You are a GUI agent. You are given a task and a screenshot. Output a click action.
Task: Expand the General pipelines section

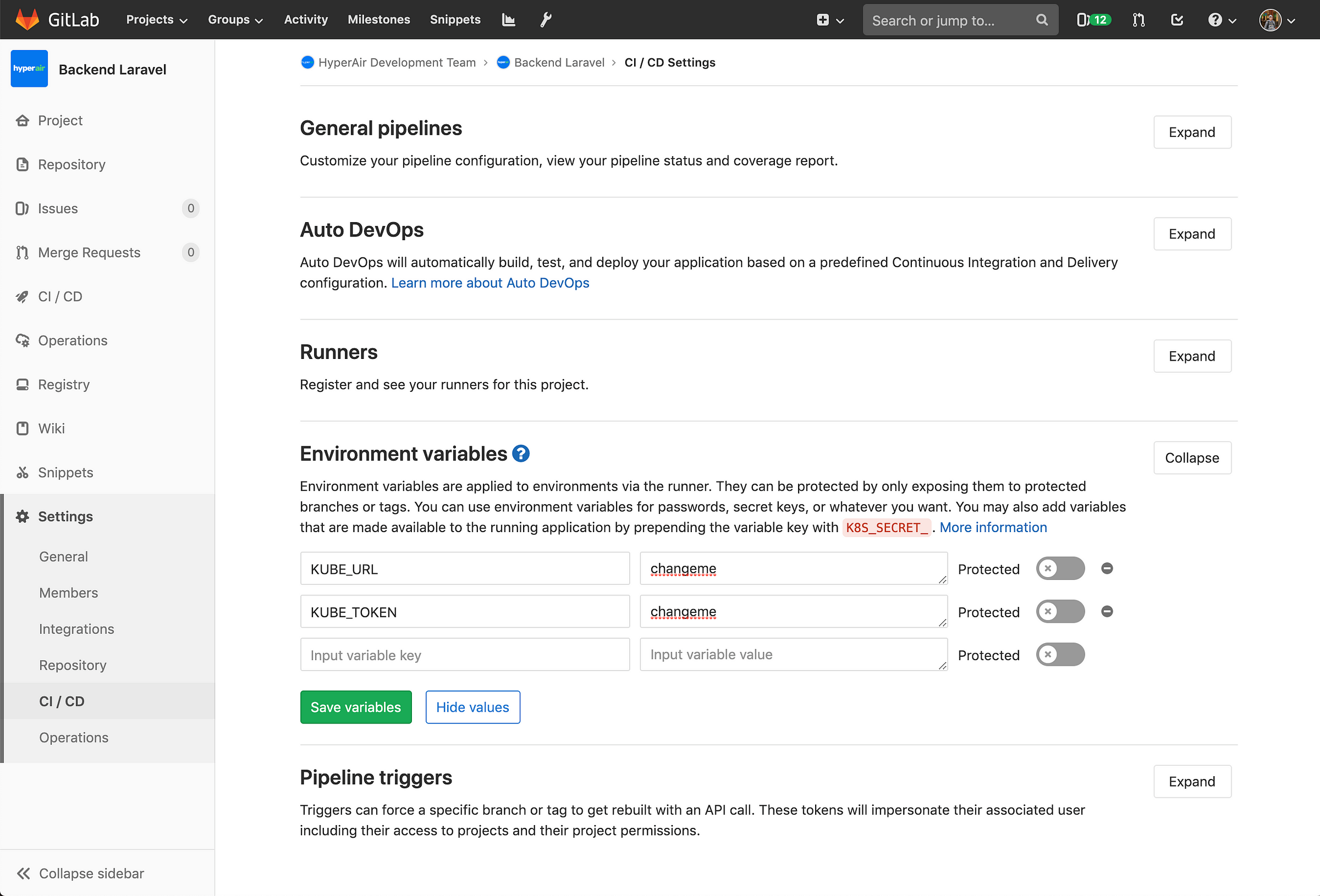coord(1192,132)
